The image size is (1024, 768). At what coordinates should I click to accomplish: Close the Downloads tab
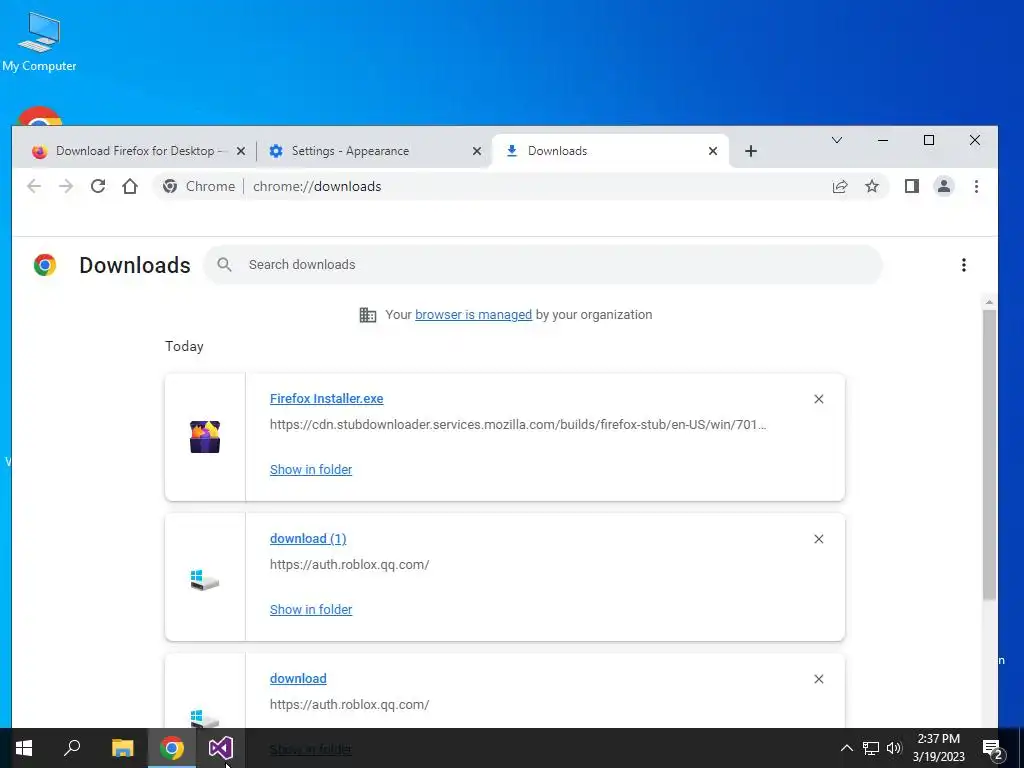pos(713,151)
